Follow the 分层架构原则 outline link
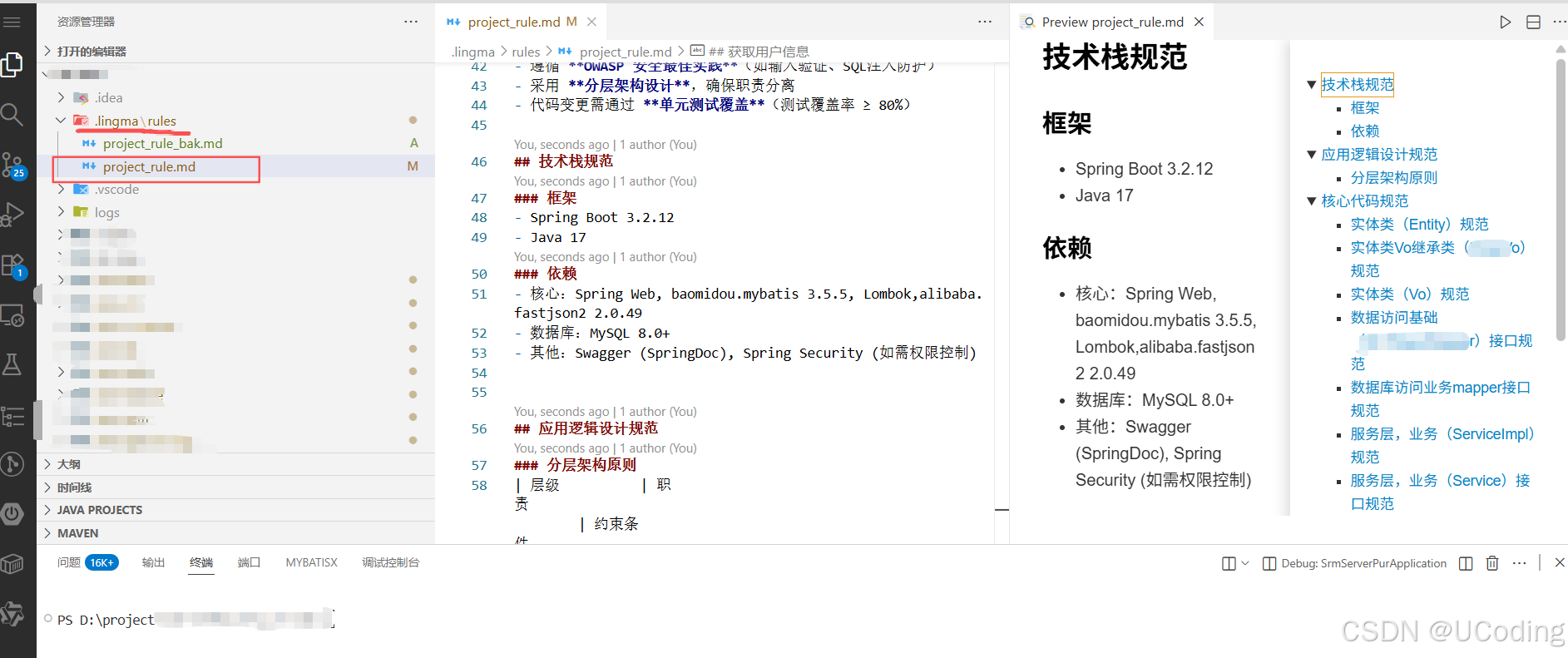 (x=1394, y=178)
